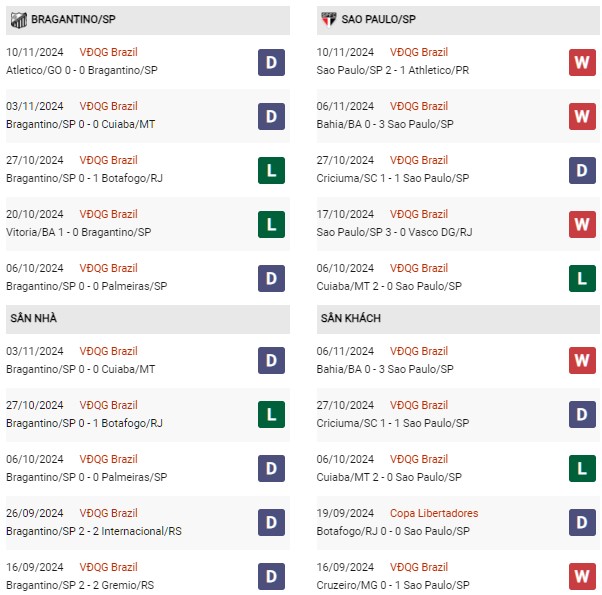Click the W badge for Sao Paulo 3-0 Vasco
The image size is (602, 595).
pyautogui.click(x=582, y=224)
